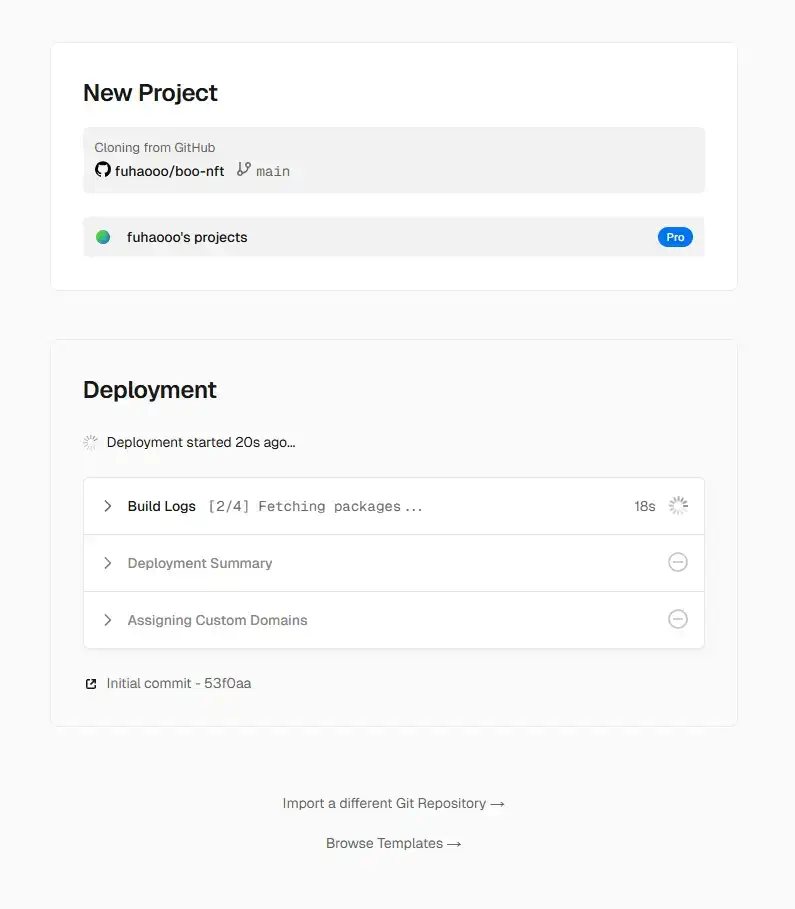This screenshot has height=909, width=795.
Task: Click the Pro badge on the projects row
Action: pyautogui.click(x=675, y=237)
